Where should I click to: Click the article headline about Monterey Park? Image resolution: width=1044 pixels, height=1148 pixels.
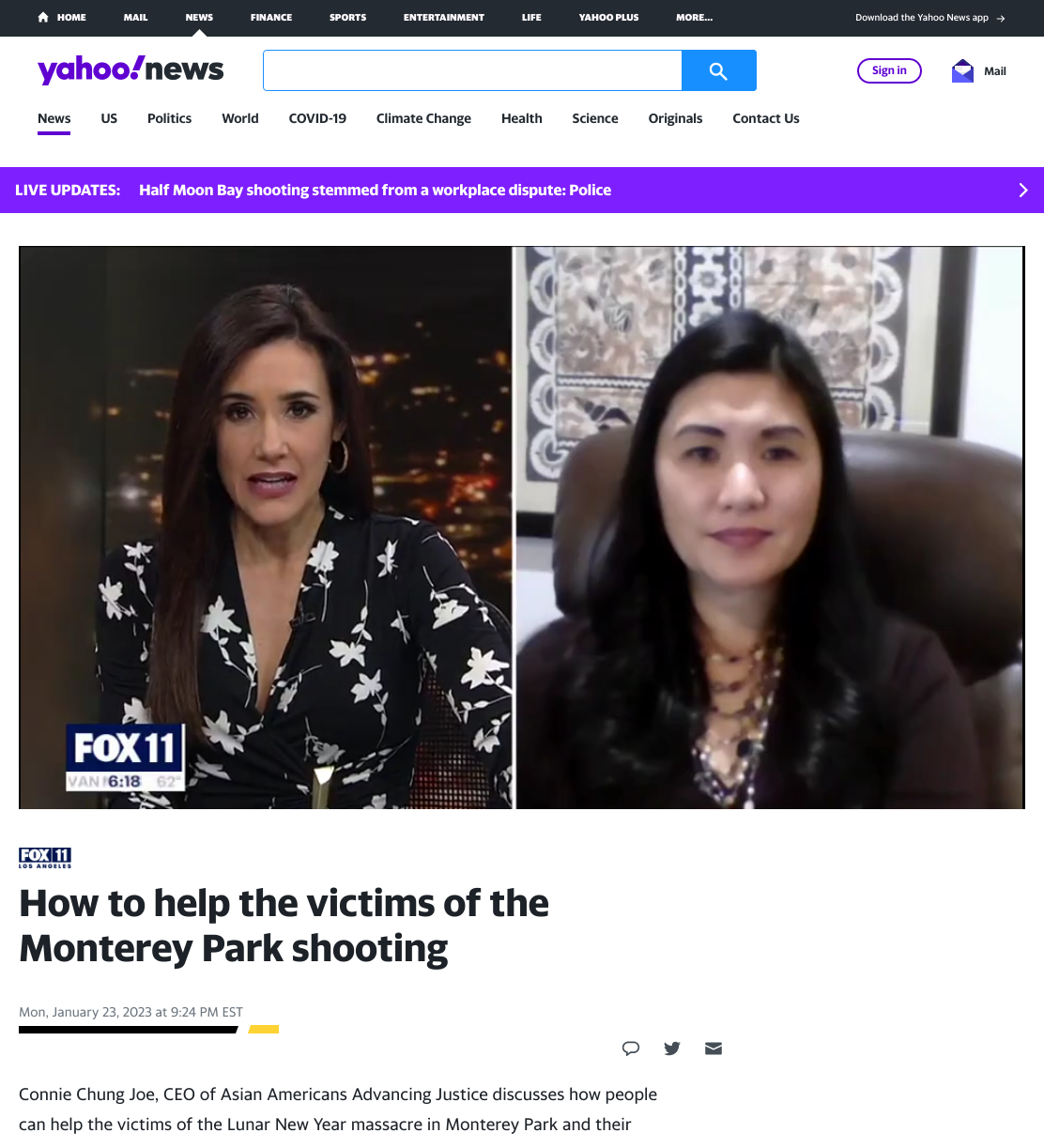coord(284,926)
